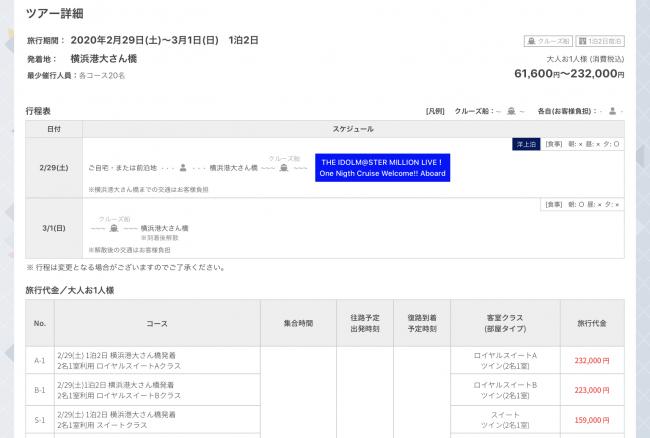Click the コース column header
This screenshot has height=438, width=650.
[157, 323]
